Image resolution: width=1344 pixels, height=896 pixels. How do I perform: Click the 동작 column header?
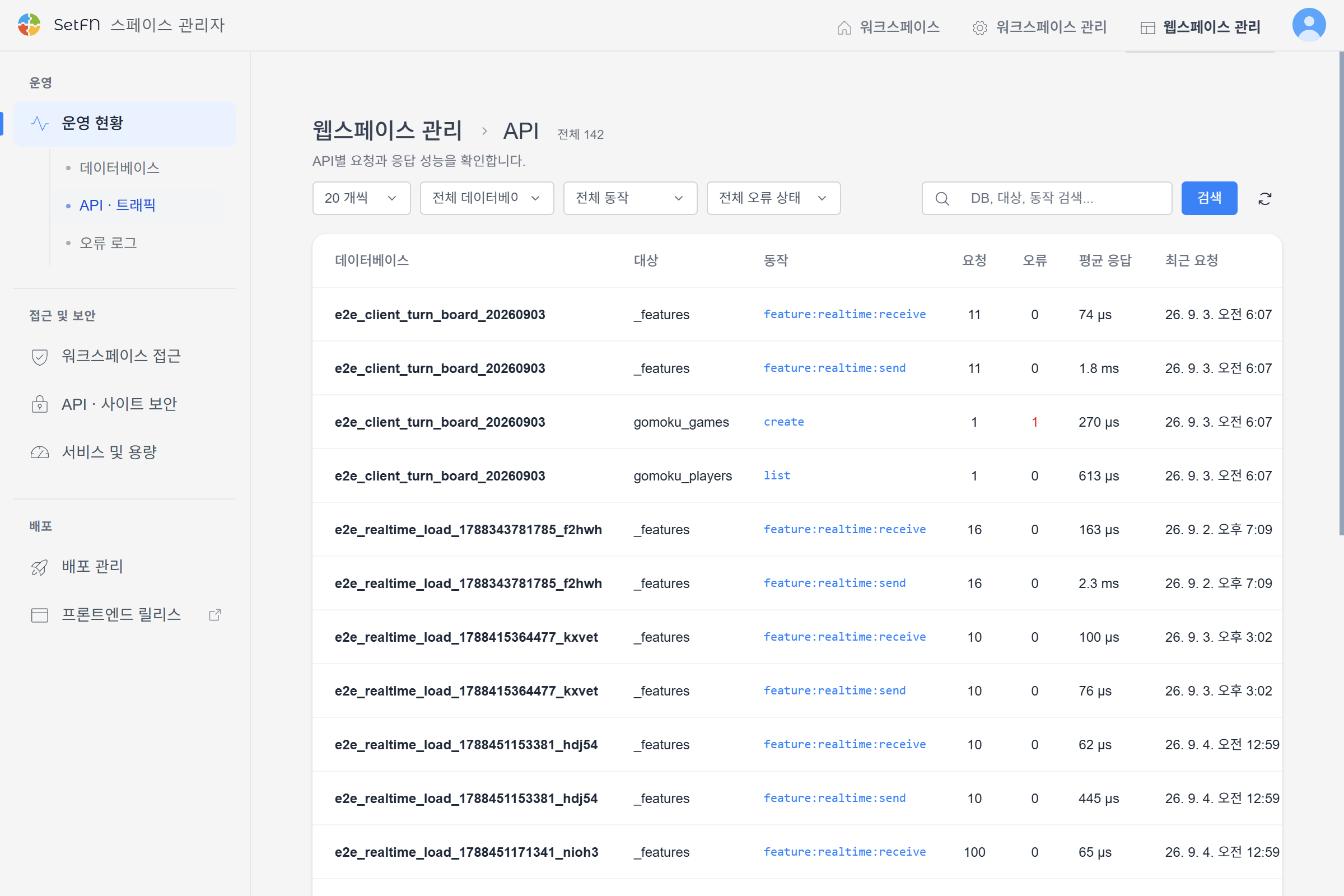tap(776, 260)
